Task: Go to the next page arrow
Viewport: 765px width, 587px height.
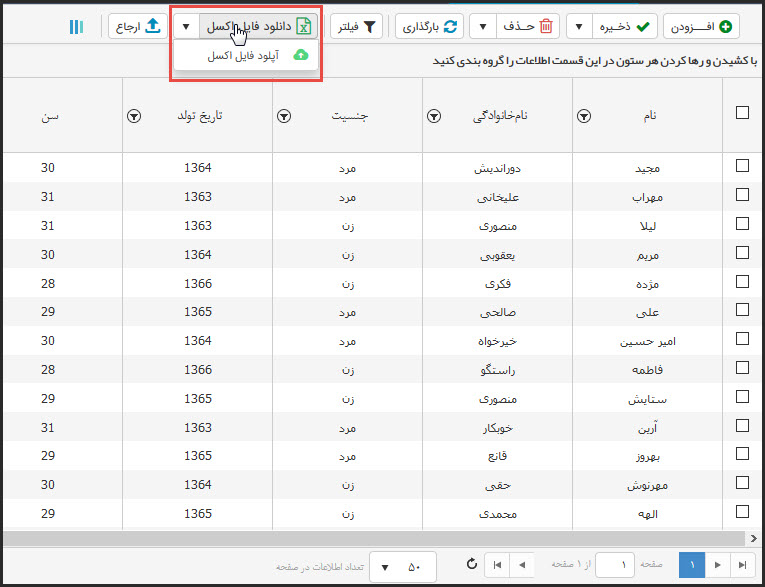Action: coord(717,565)
